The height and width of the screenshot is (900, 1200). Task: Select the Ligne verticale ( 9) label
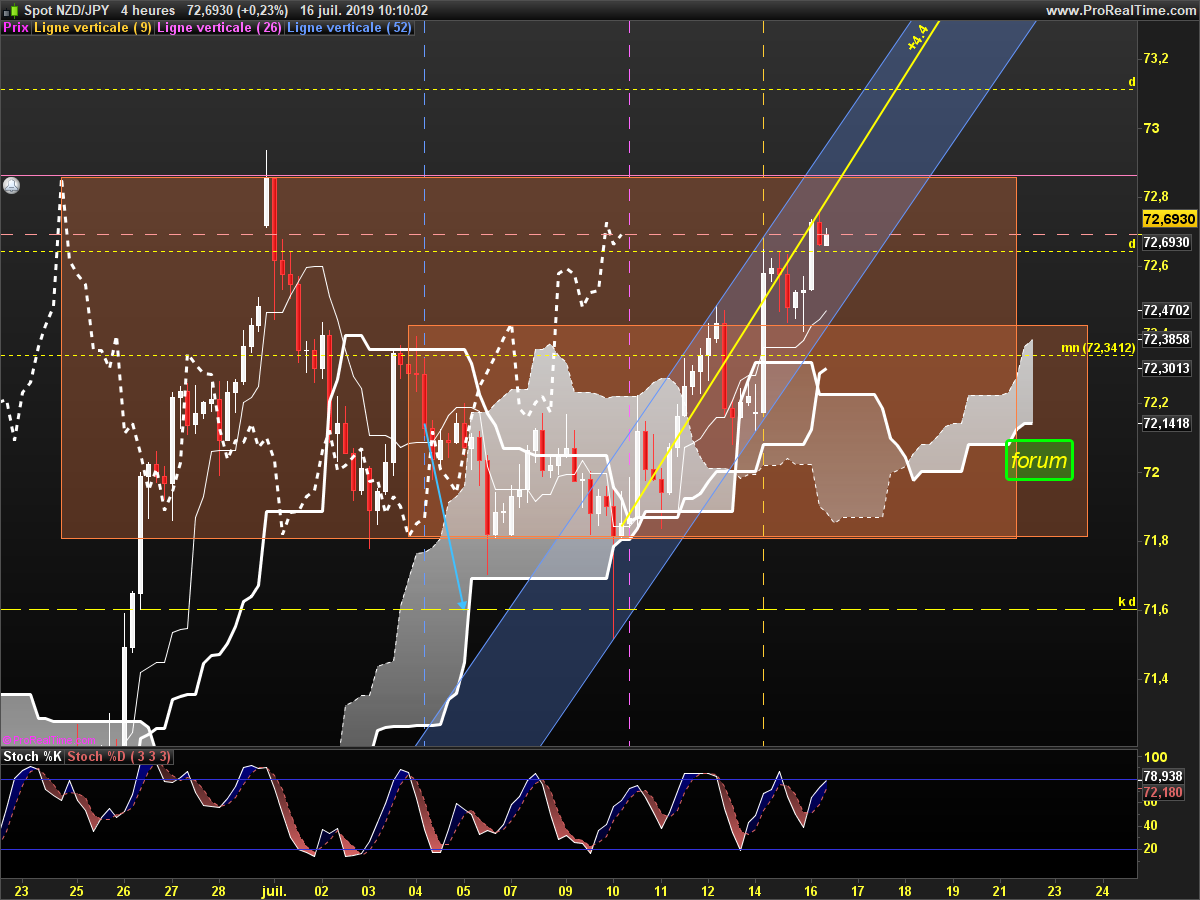pyautogui.click(x=93, y=28)
